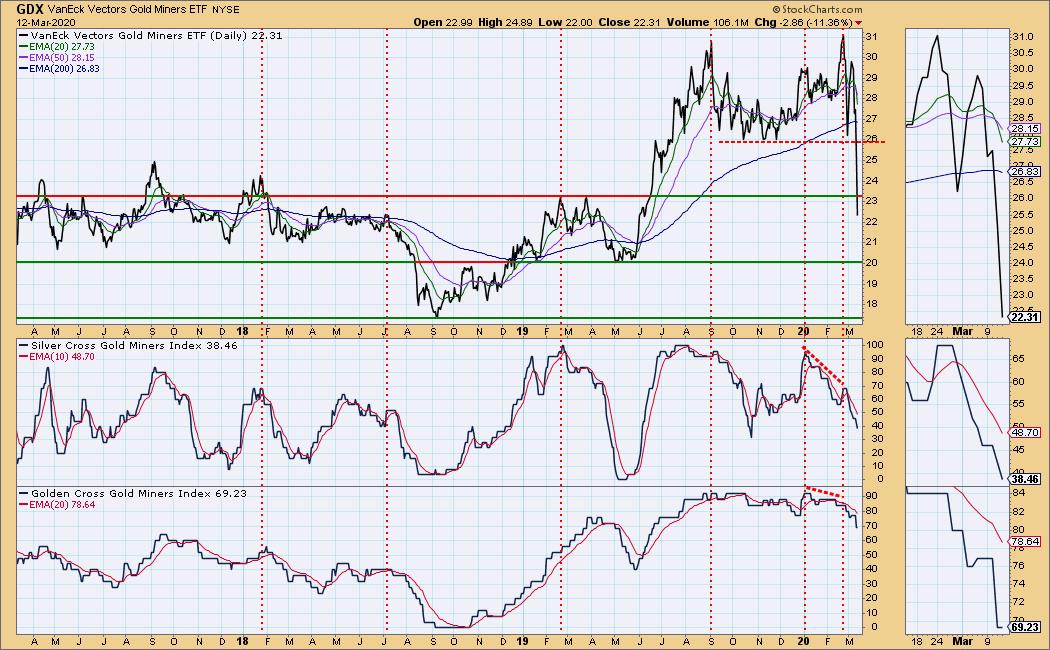The height and width of the screenshot is (650, 1050).
Task: Click the High 24.89 value
Action: point(505,22)
